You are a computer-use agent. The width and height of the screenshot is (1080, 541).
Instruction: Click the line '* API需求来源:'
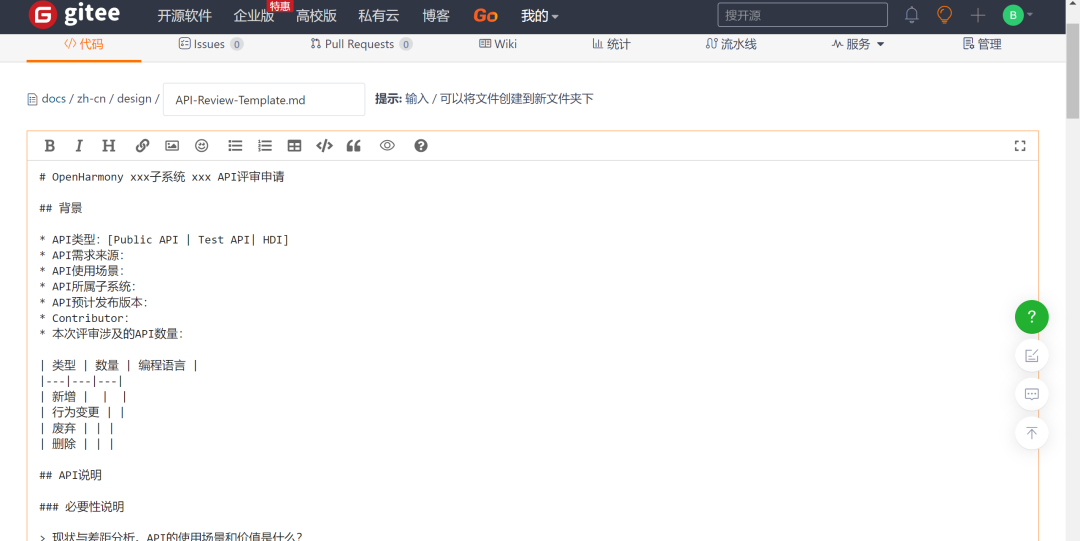pyautogui.click(x=82, y=255)
